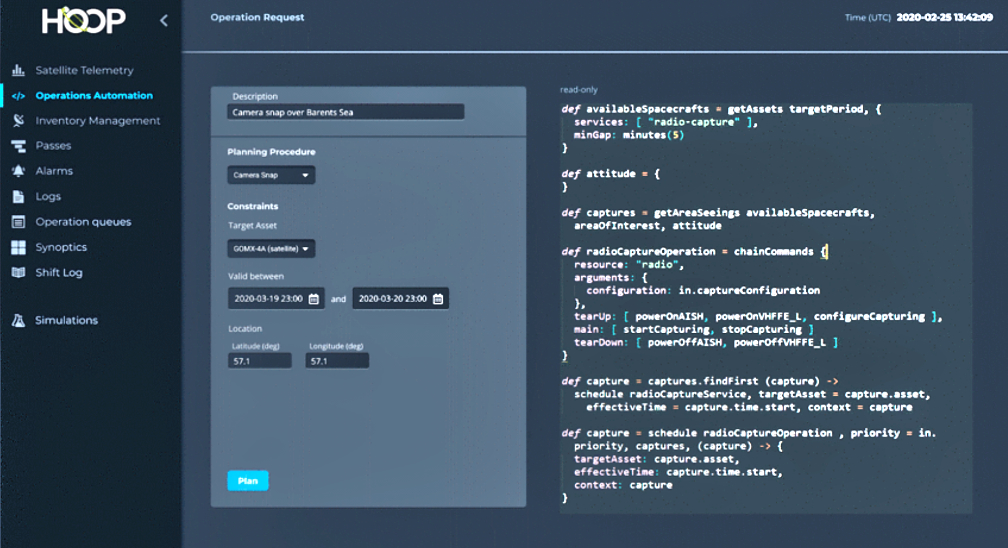1008x548 pixels.
Task: Open the Camera Snap planning procedure dropdown
Action: pos(271,175)
